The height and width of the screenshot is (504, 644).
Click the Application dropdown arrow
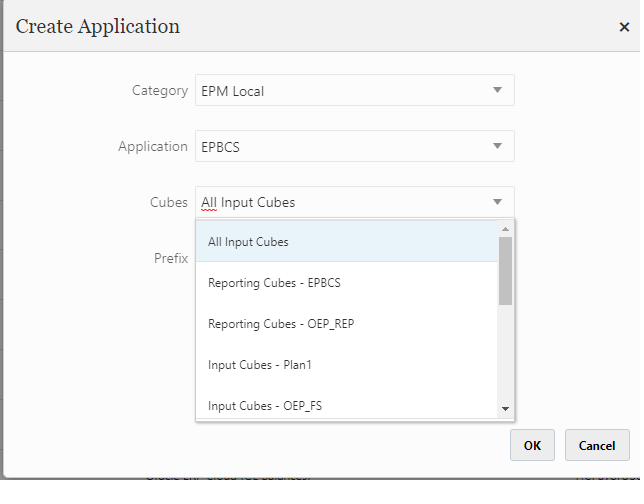point(497,146)
